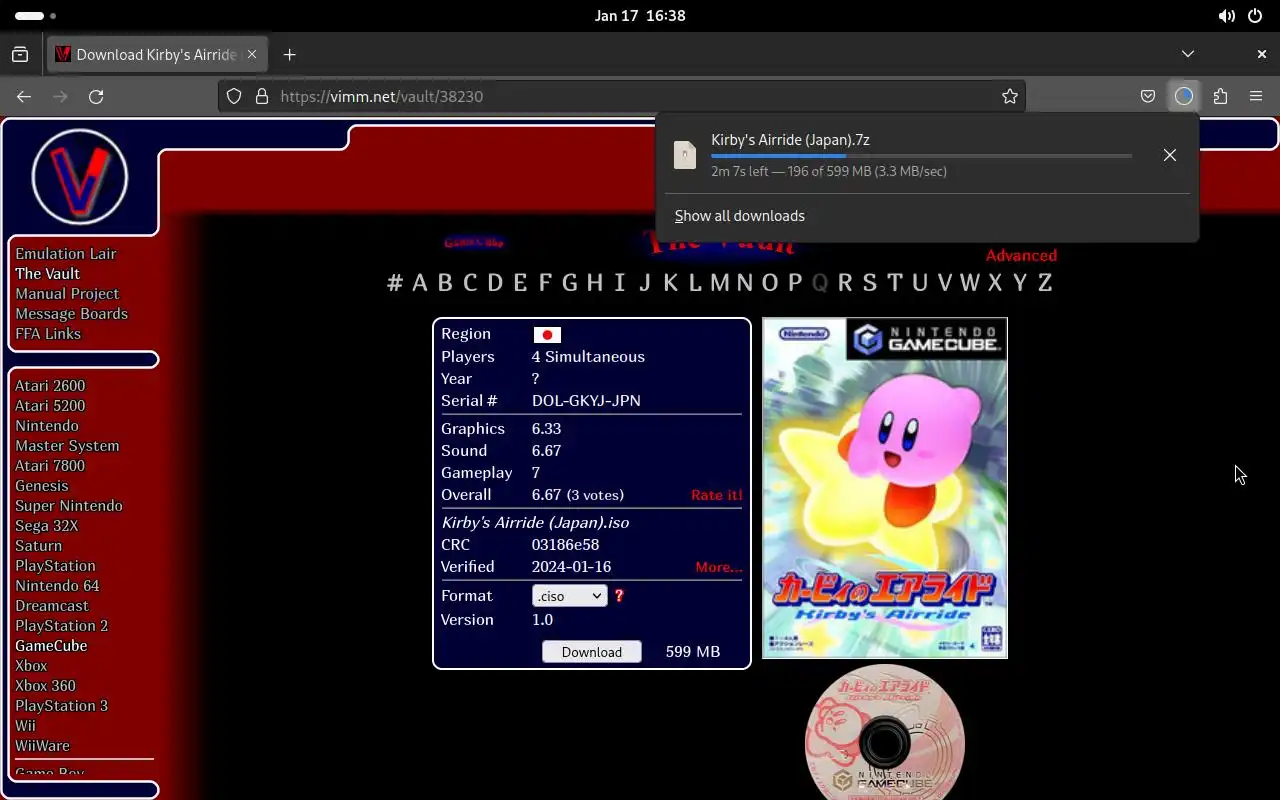Screen dimensions: 1280x800
Task: Click the Japan flag region icon
Action: pyautogui.click(x=547, y=335)
